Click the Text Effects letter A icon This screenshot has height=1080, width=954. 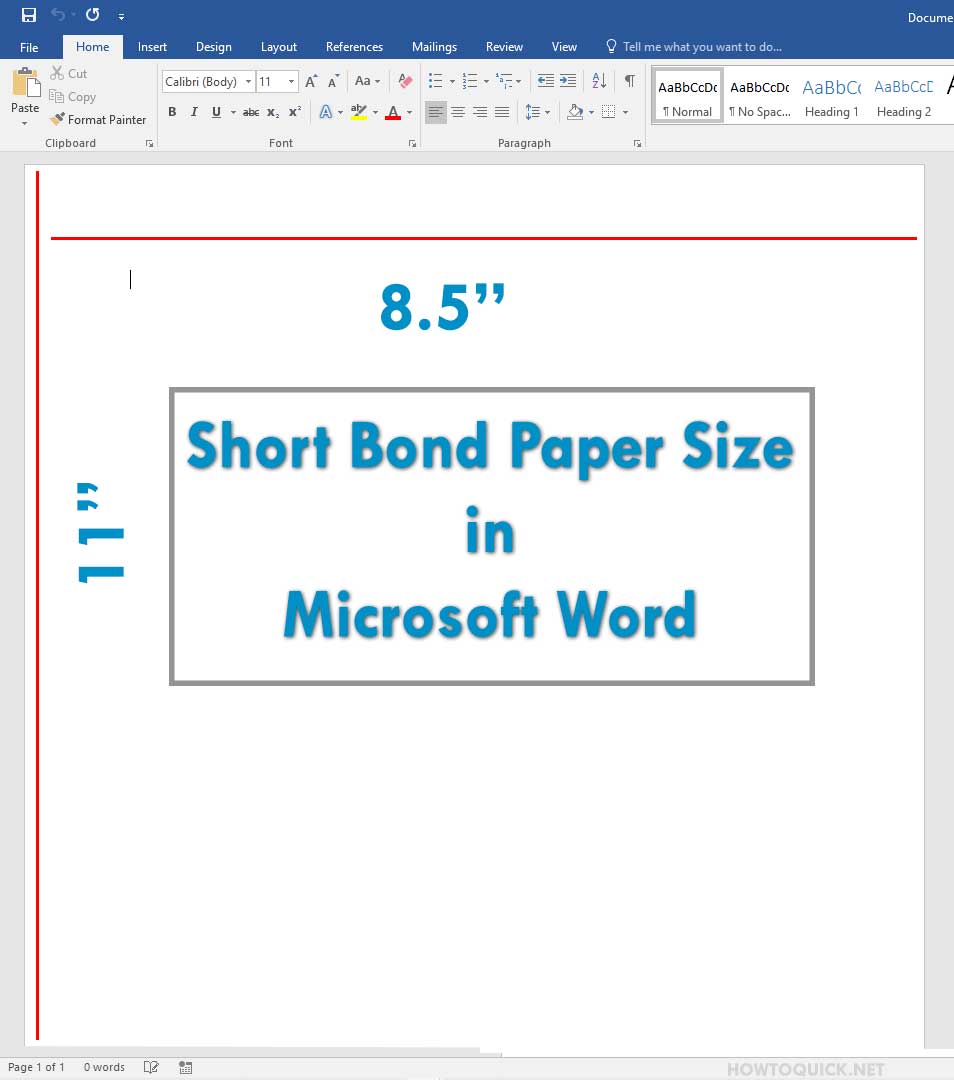[x=326, y=112]
